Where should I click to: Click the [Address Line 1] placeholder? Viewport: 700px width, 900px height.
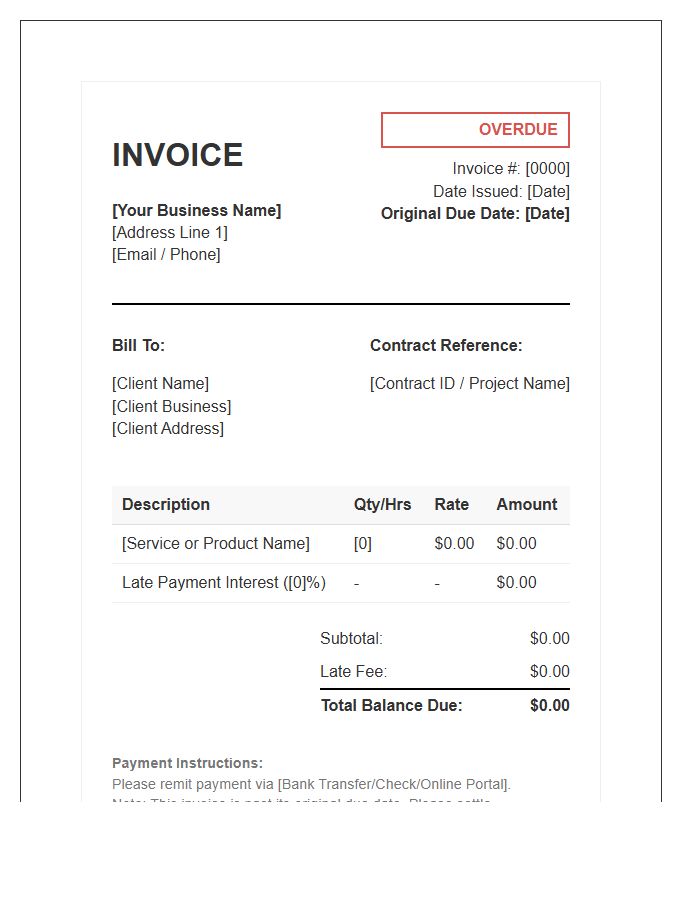[170, 232]
